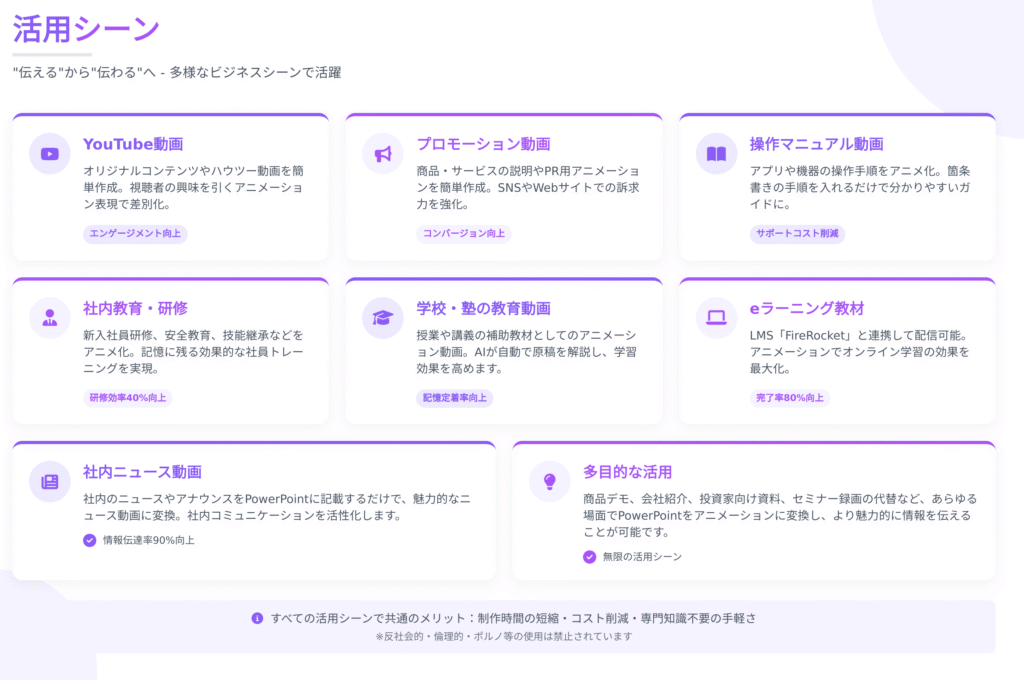1024x680 pixels.
Task: Click the エンゲージメント向上 tag
Action: 135,233
